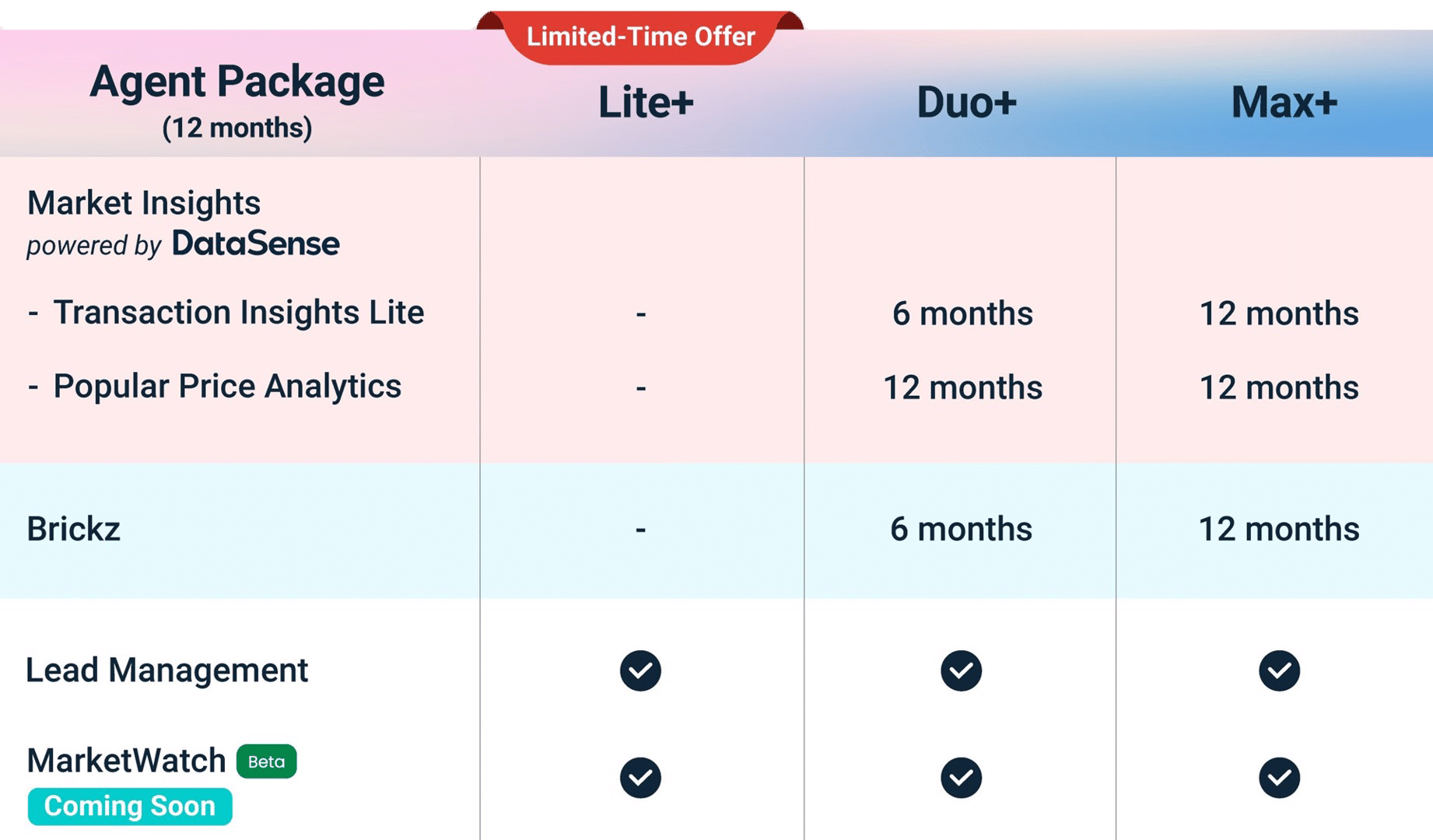The width and height of the screenshot is (1433, 840).
Task: Click the DataSense logo text
Action: click(x=255, y=244)
